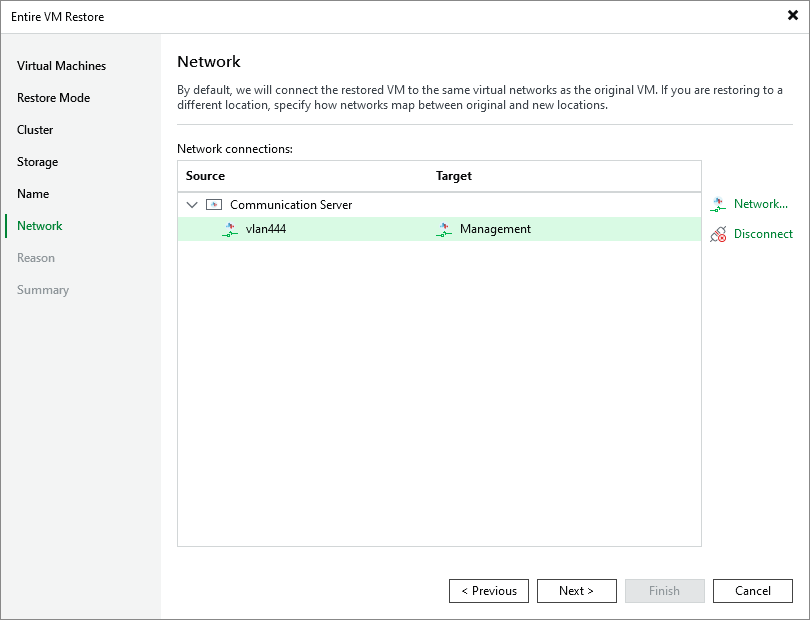This screenshot has height=620, width=810.
Task: Click the Target column header
Action: tap(453, 175)
